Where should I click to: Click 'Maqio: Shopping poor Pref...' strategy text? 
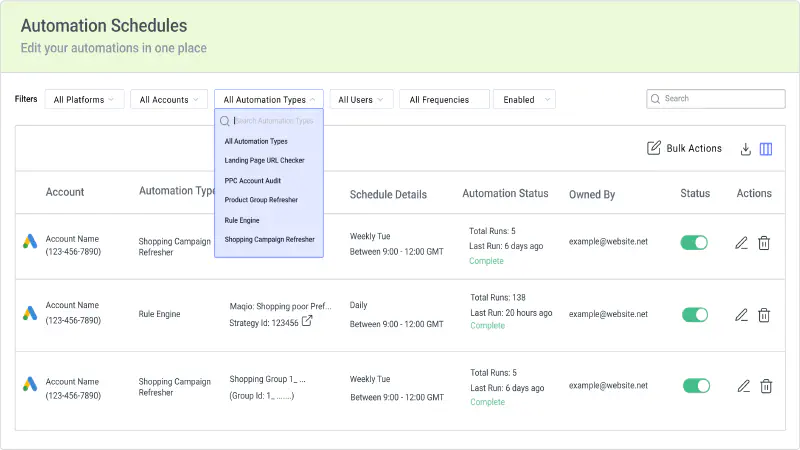click(281, 306)
